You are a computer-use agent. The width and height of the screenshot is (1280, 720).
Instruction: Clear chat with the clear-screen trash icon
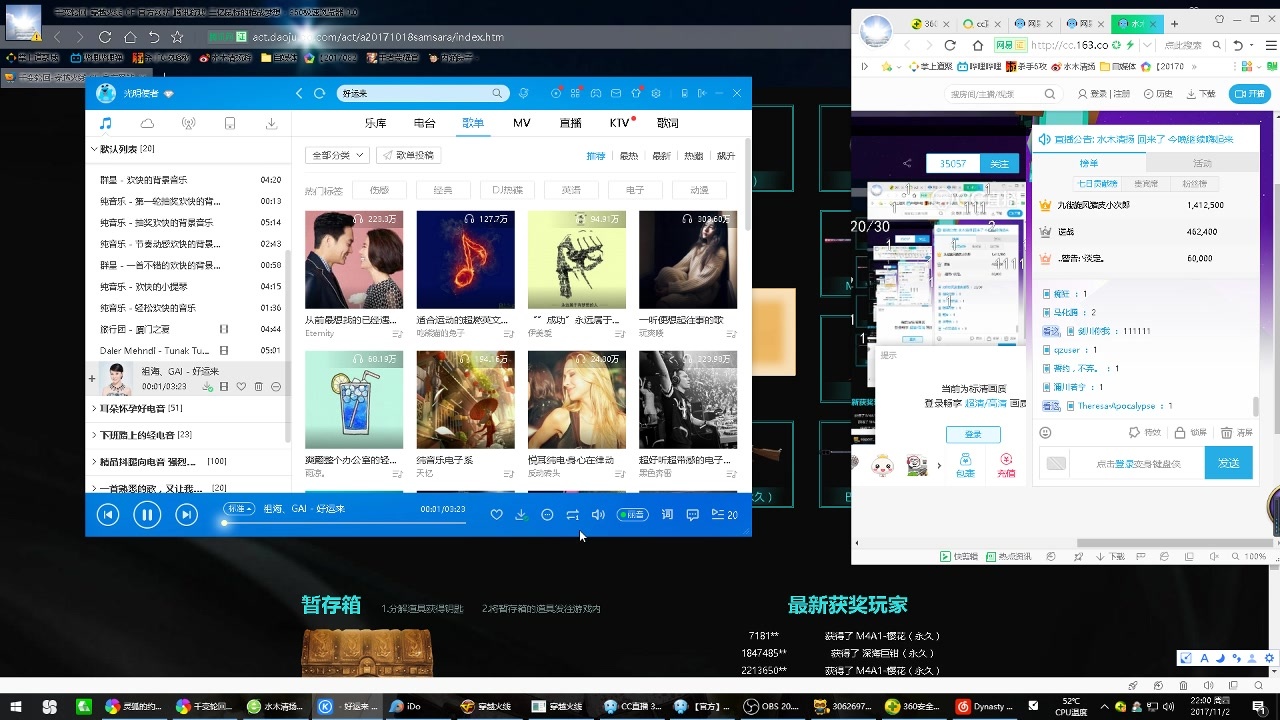(1226, 432)
